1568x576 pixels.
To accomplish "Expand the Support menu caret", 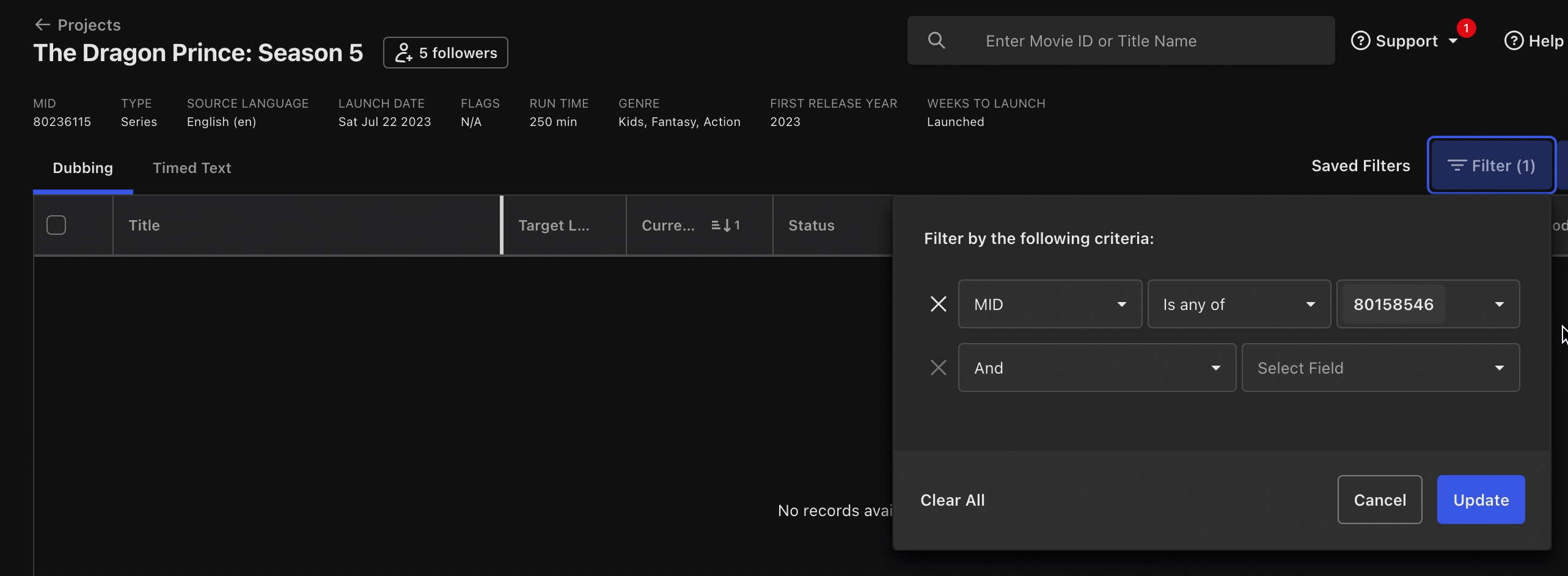I will (1453, 41).
